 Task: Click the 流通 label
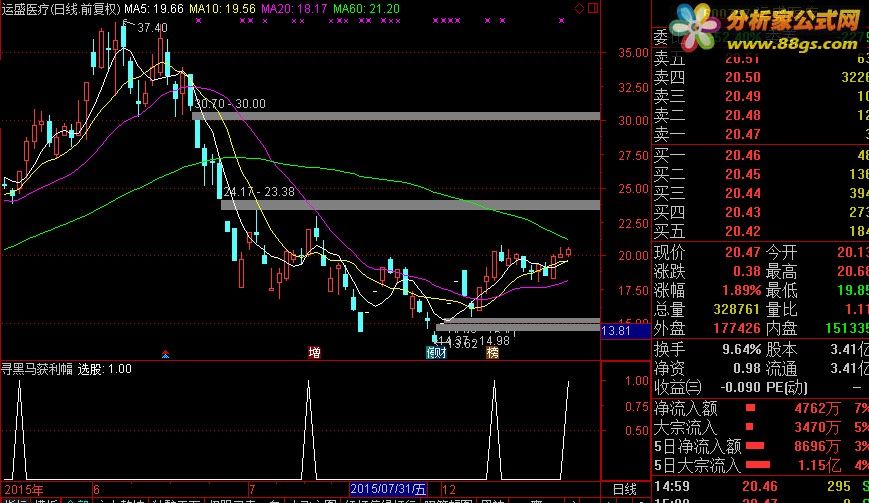pyautogui.click(x=781, y=368)
